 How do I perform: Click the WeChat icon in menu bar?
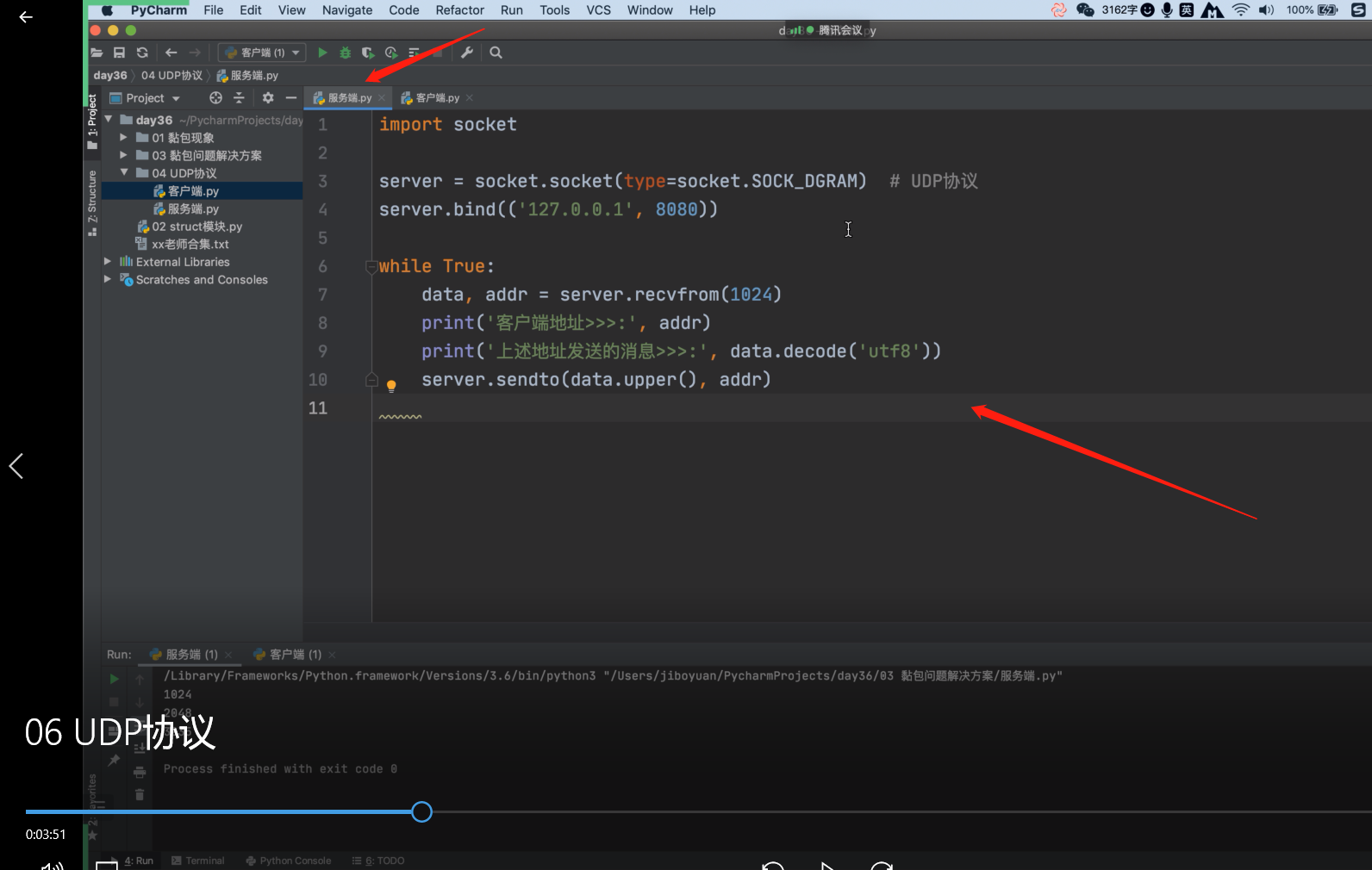tap(1085, 10)
